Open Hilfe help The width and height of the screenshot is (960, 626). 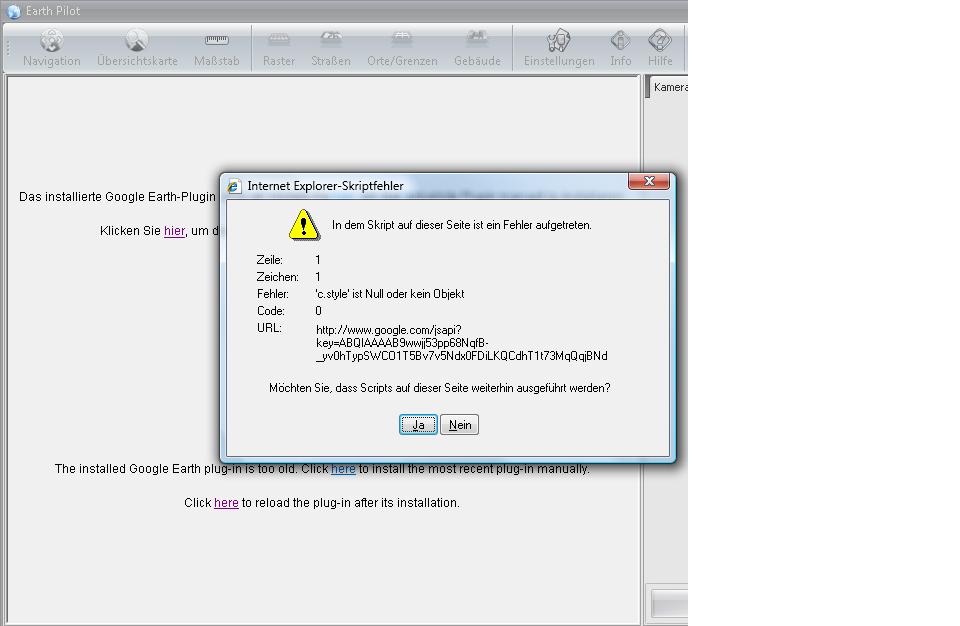pyautogui.click(x=660, y=48)
